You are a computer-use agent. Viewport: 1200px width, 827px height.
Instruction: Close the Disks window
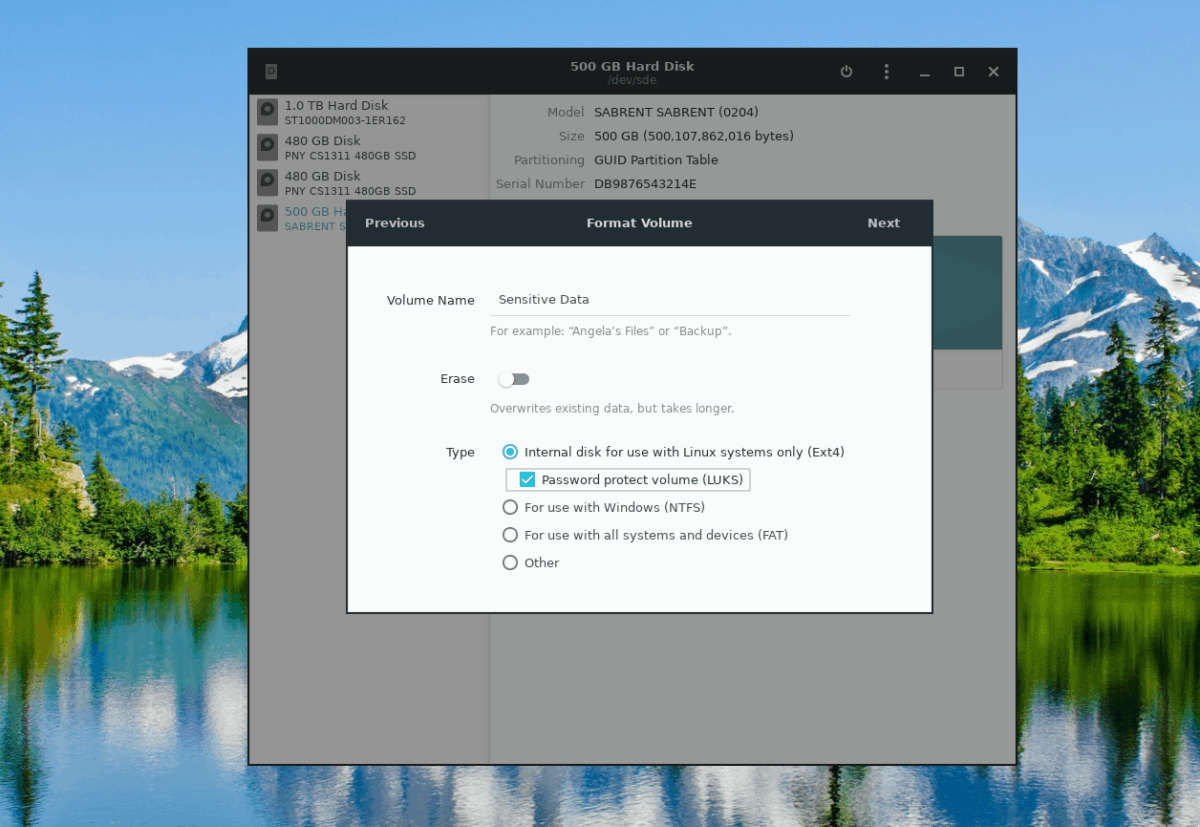click(x=993, y=72)
